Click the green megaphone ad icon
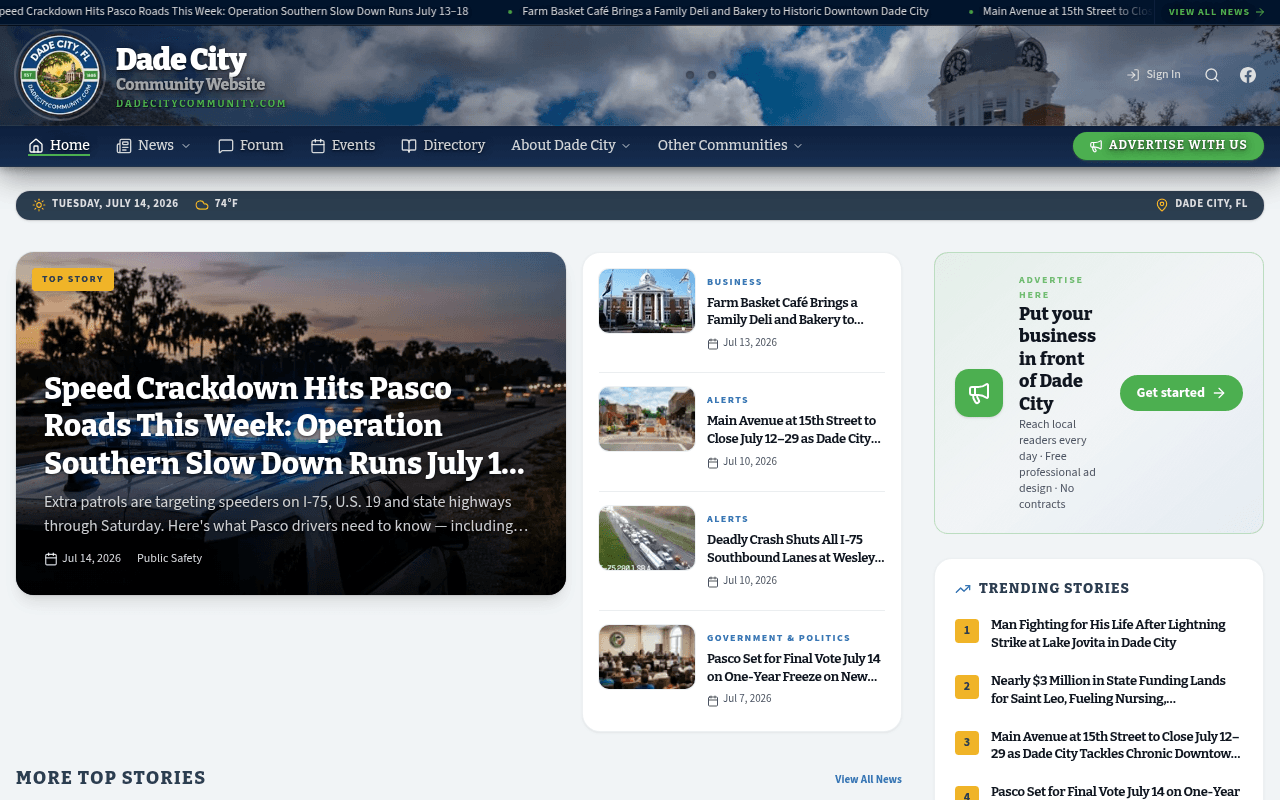Image resolution: width=1280 pixels, height=800 pixels. coord(979,393)
